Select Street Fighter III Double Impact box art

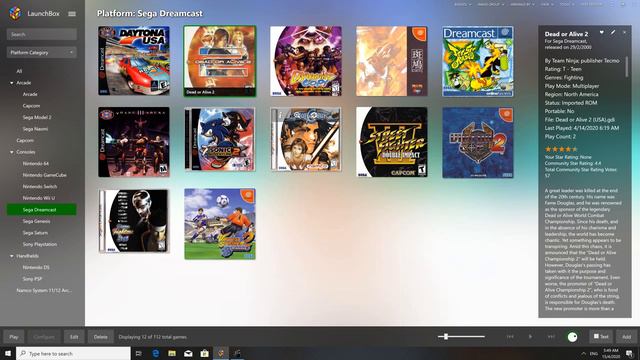(392, 142)
